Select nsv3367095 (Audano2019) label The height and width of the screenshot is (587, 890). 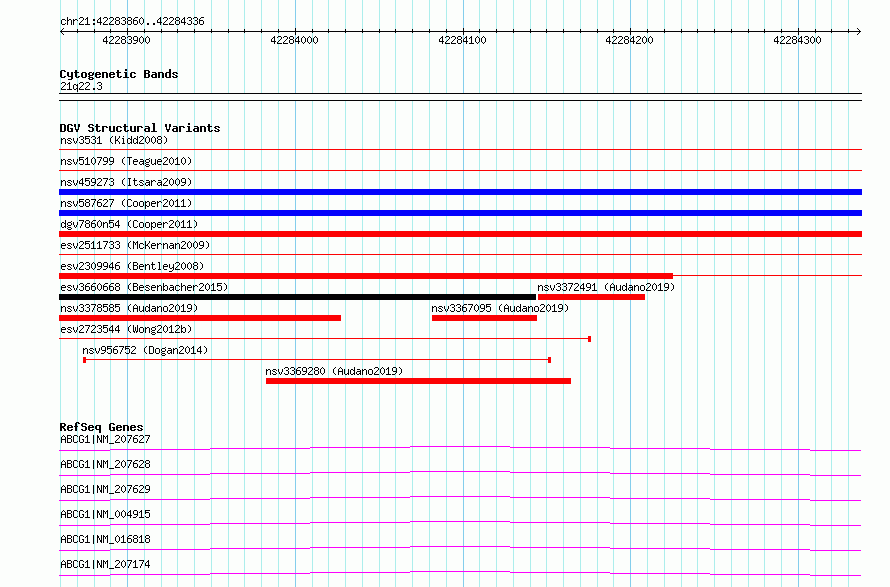point(500,308)
